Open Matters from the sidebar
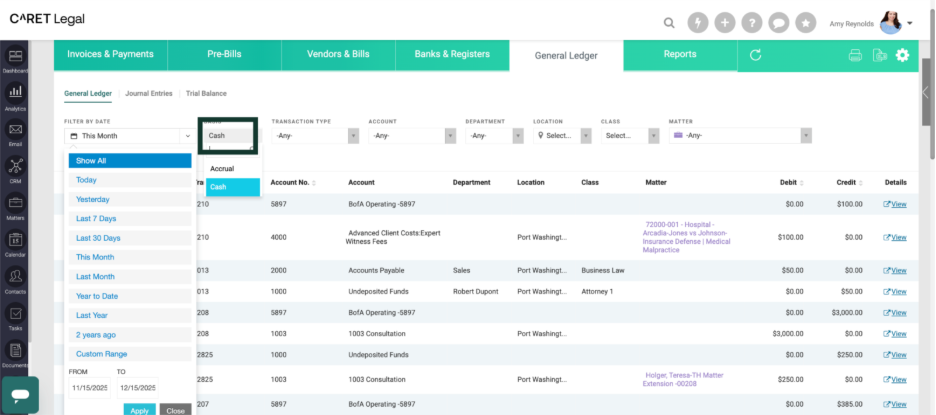Image resolution: width=936 pixels, height=415 pixels. pos(16,202)
